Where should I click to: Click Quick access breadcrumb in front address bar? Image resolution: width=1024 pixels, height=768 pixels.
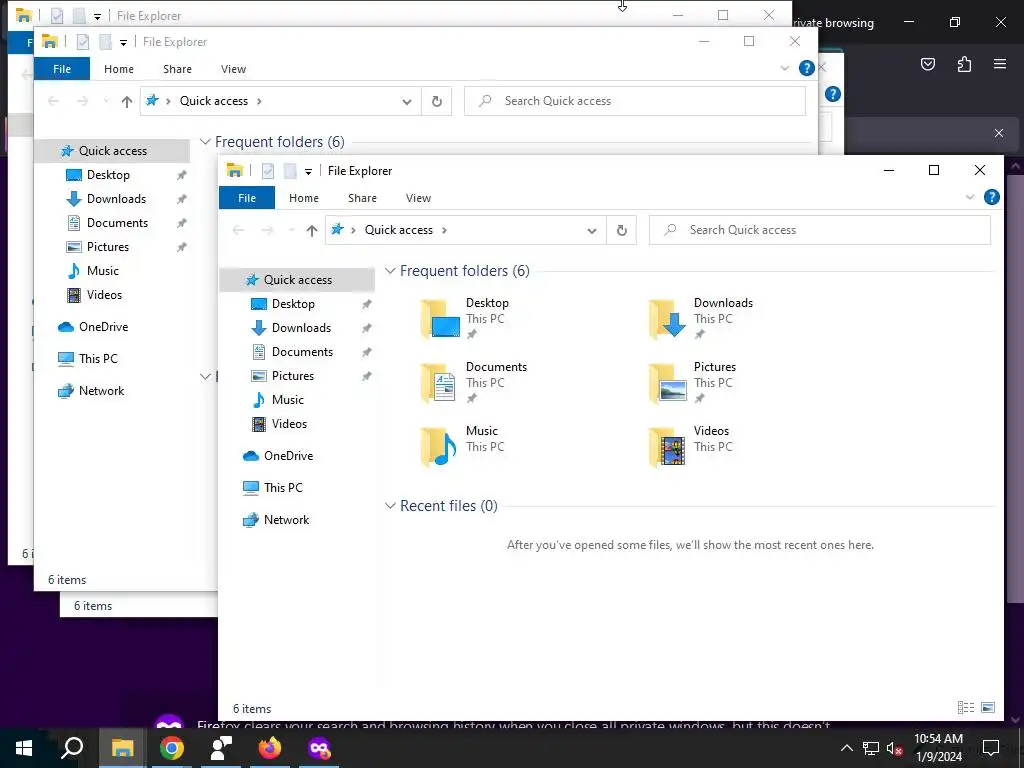pos(398,230)
